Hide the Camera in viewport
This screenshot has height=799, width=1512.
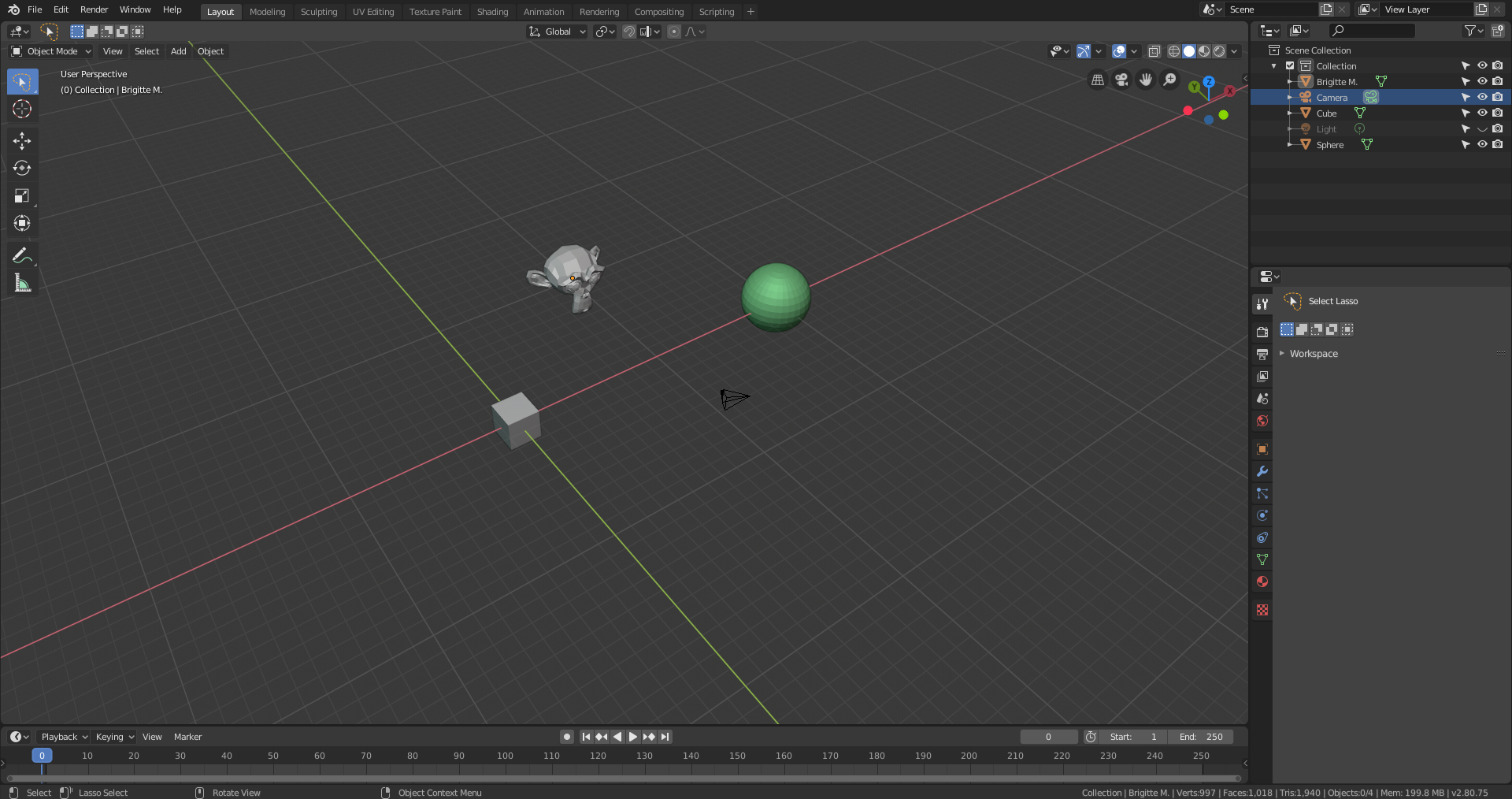(x=1482, y=97)
